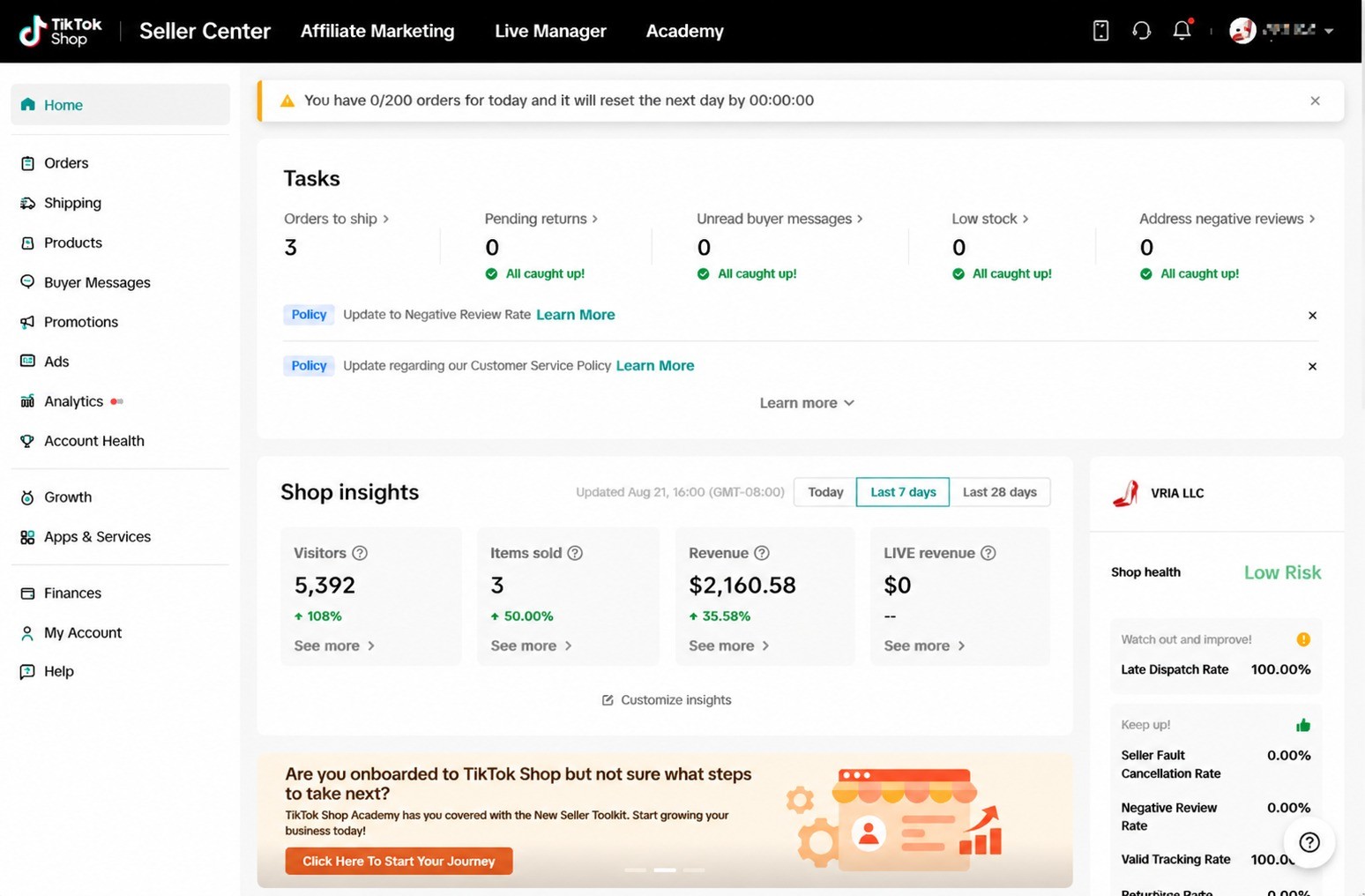Viewport: 1365px width, 896px height.
Task: Open Address negative reviews task
Action: 1227,219
